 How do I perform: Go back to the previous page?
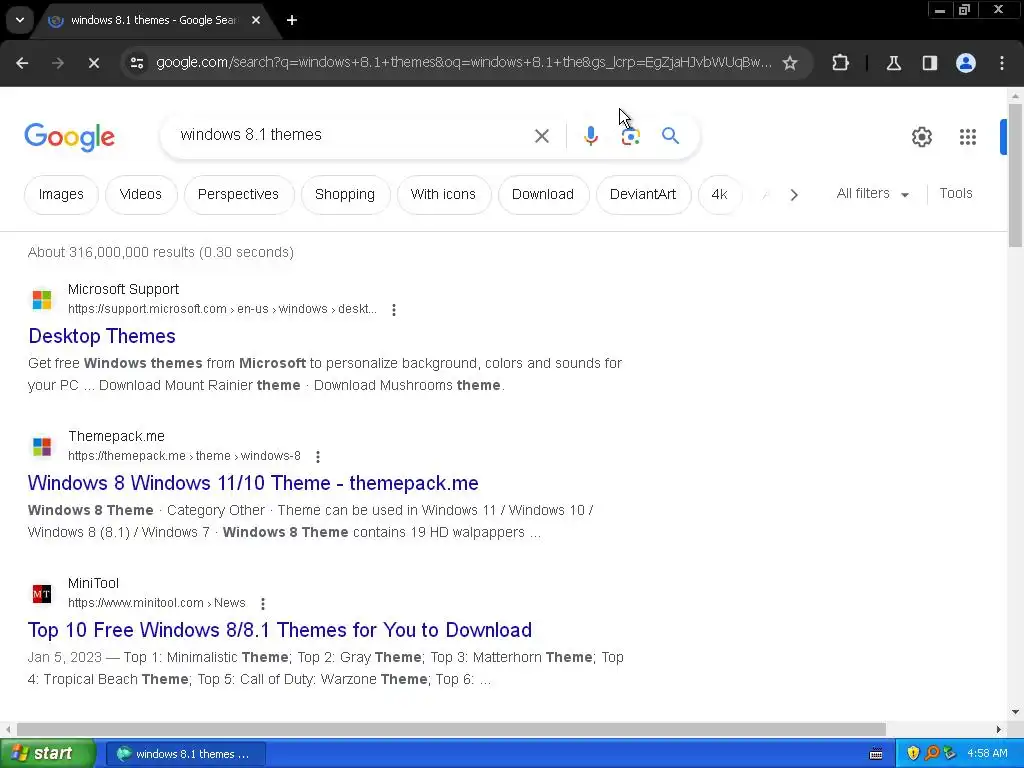(x=22, y=63)
